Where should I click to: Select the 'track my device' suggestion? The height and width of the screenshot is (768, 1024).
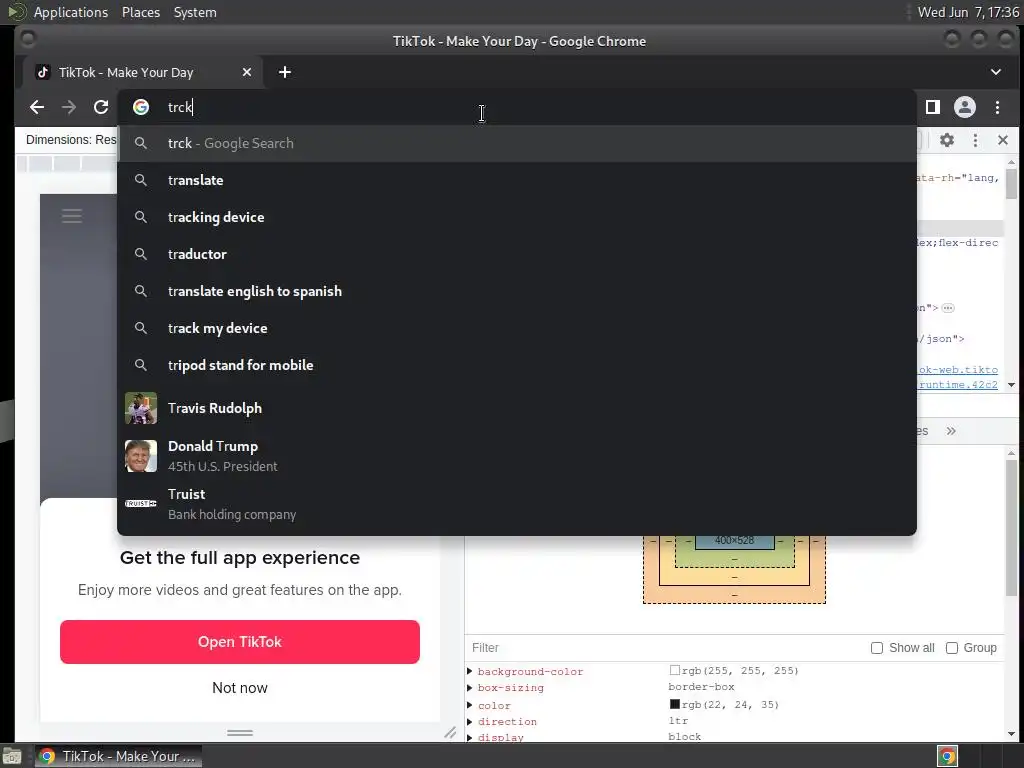[517, 328]
